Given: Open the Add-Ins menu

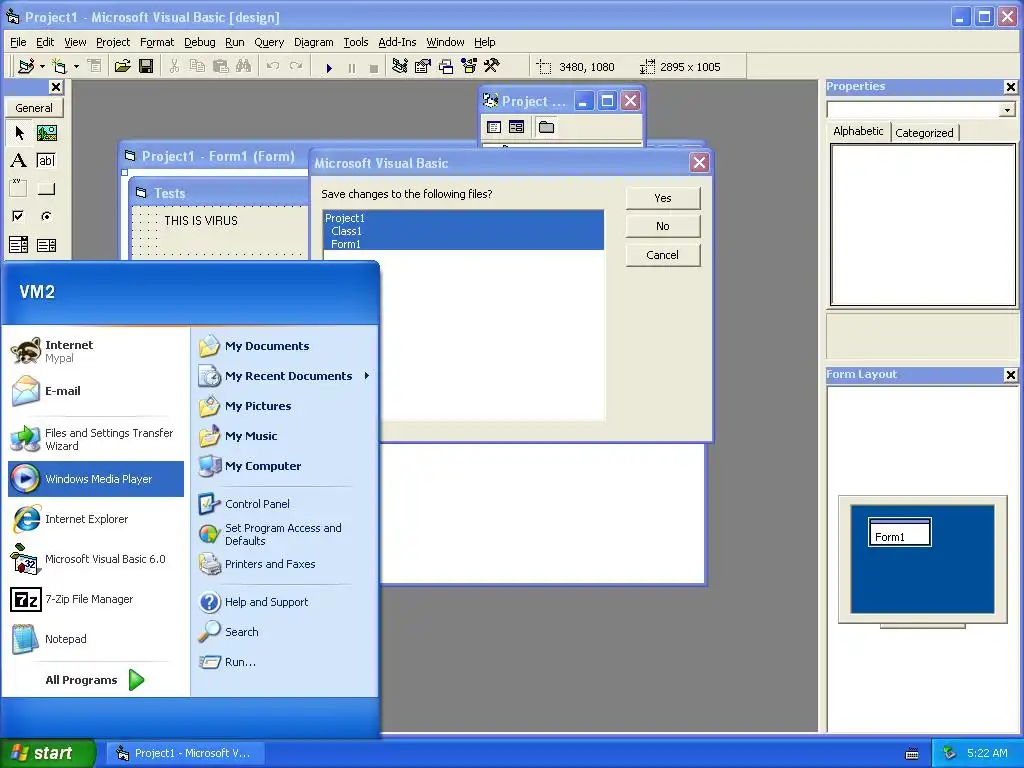Looking at the screenshot, I should tap(397, 42).
